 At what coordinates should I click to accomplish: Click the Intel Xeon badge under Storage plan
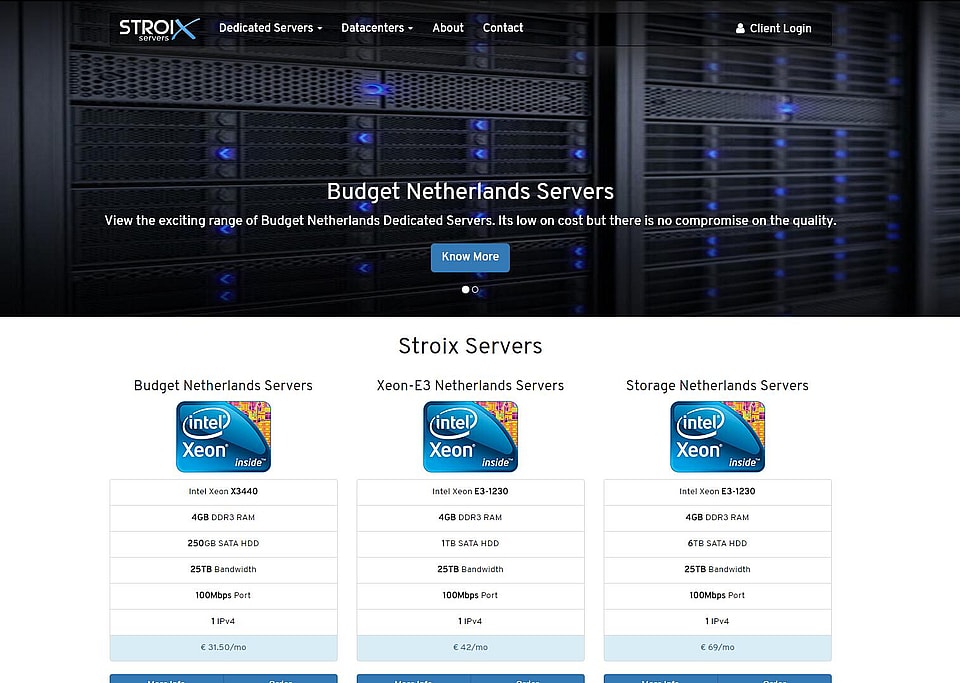718,436
